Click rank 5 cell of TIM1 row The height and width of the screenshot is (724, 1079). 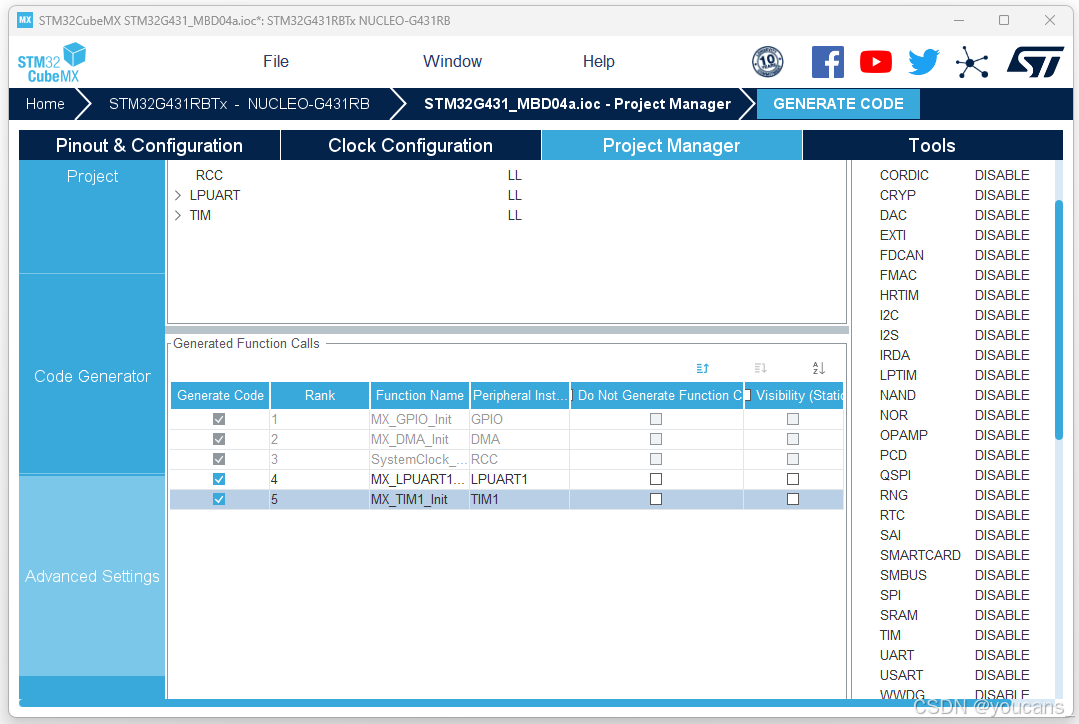[x=319, y=499]
